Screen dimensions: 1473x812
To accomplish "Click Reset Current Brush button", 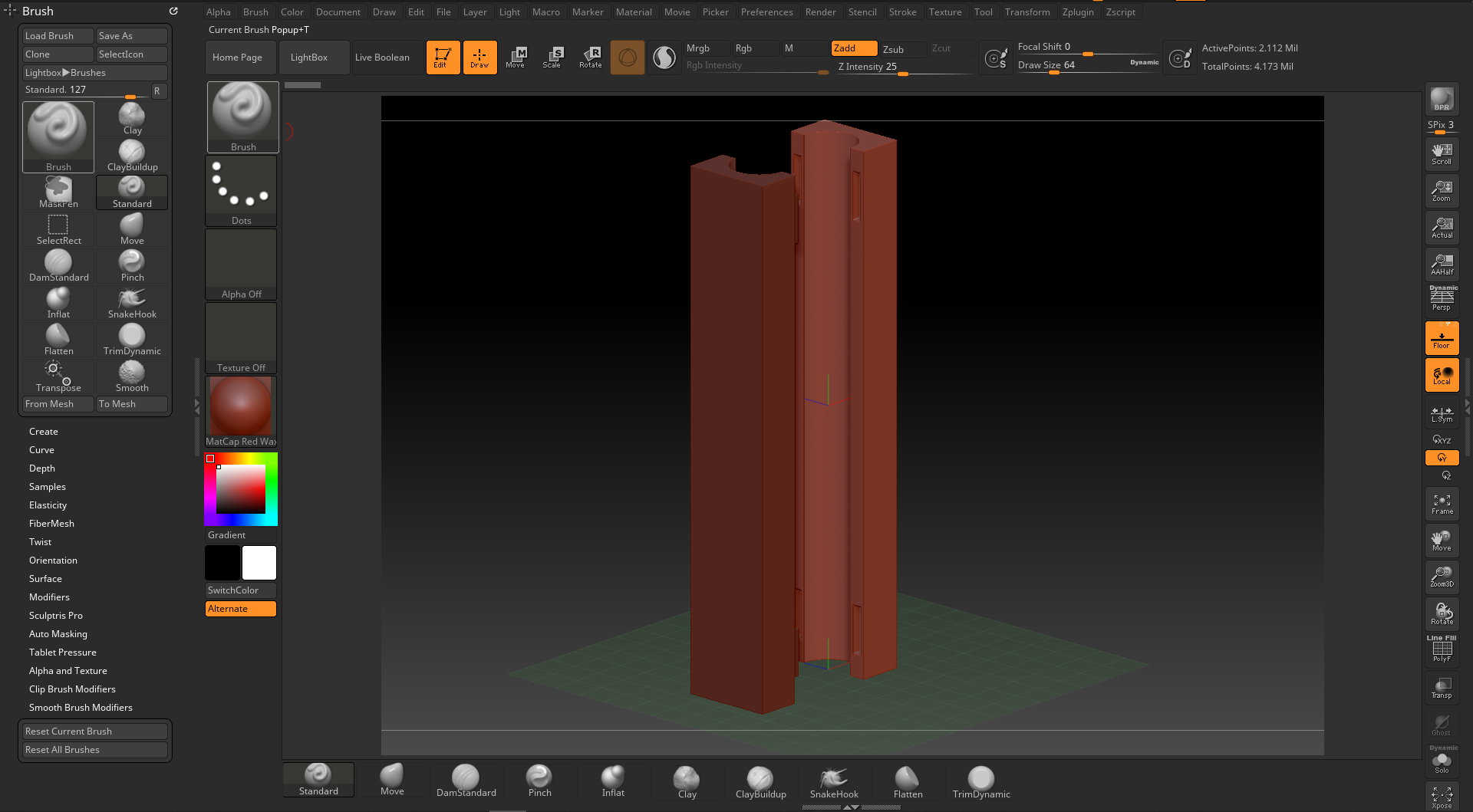I will click(95, 731).
